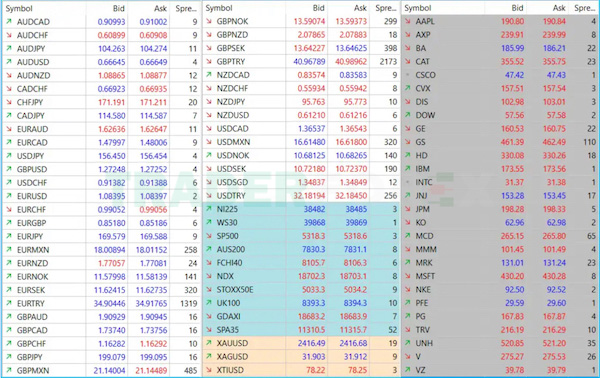
Task: Click the up arrow icon beside AUDJPY
Action: point(9,48)
